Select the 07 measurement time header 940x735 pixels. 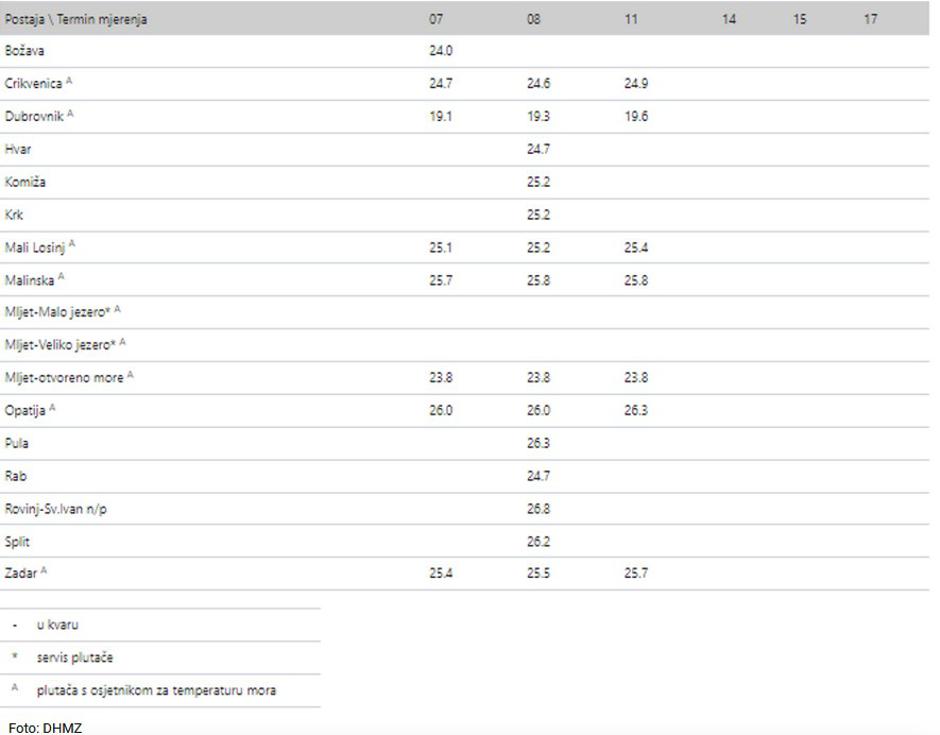coord(436,19)
